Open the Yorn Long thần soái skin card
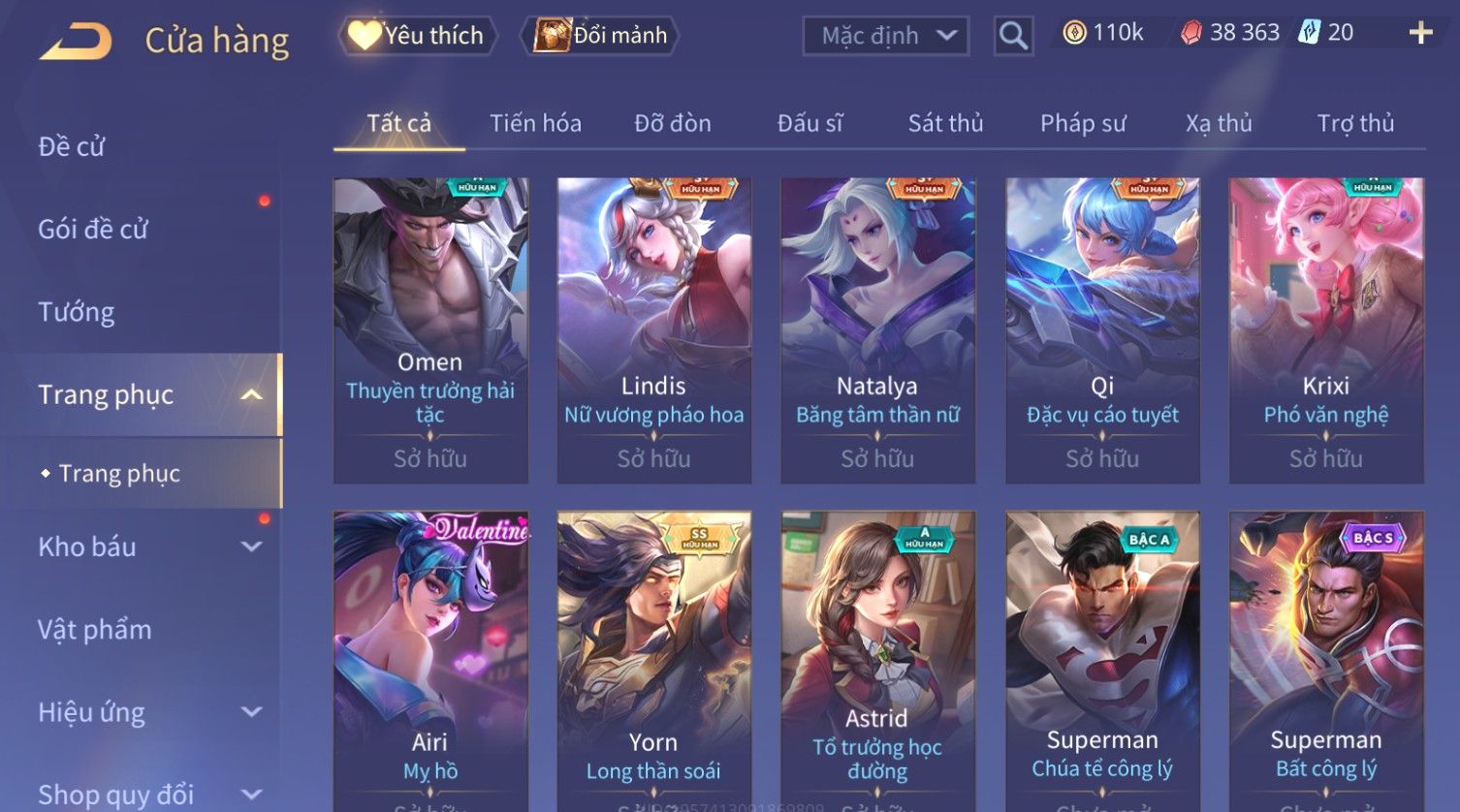This screenshot has width=1460, height=812. 654,661
